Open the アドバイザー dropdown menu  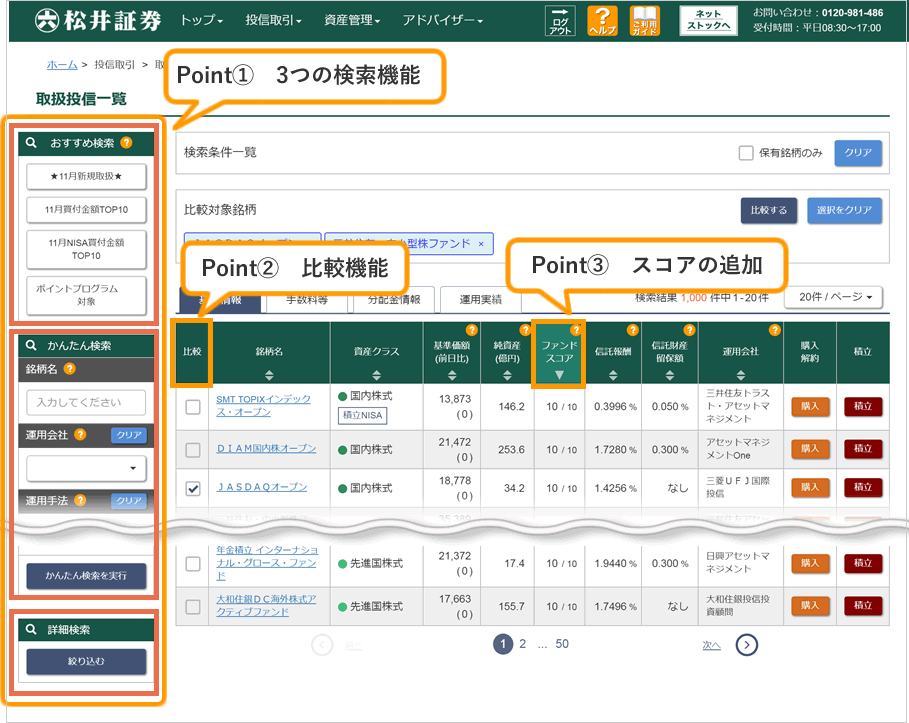(443, 20)
